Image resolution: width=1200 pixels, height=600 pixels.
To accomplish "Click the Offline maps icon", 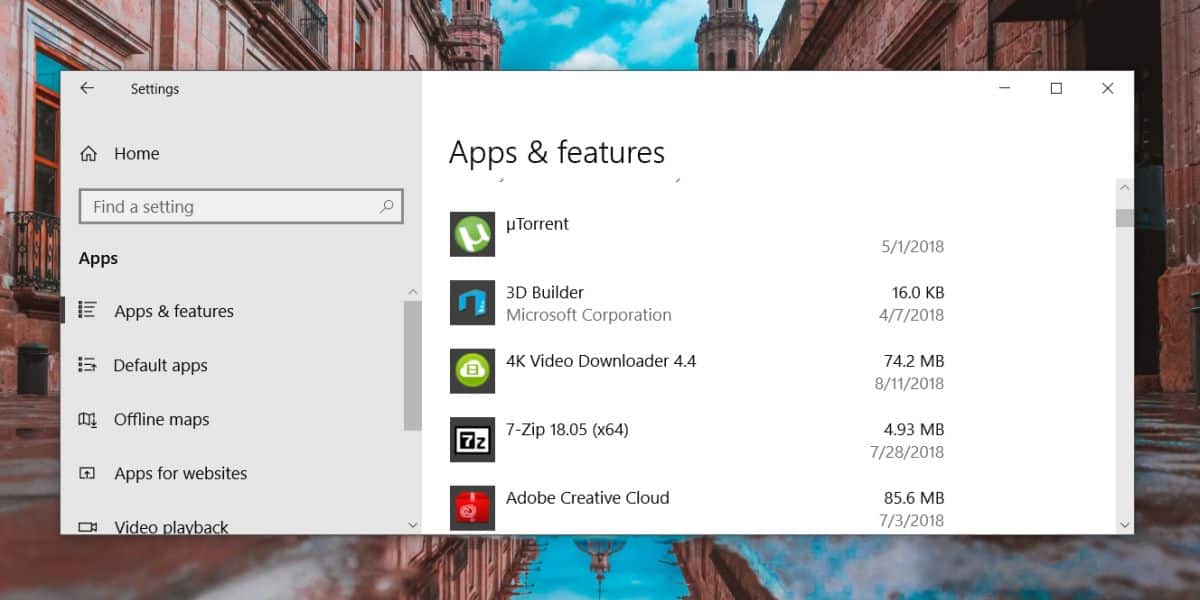I will pos(88,419).
